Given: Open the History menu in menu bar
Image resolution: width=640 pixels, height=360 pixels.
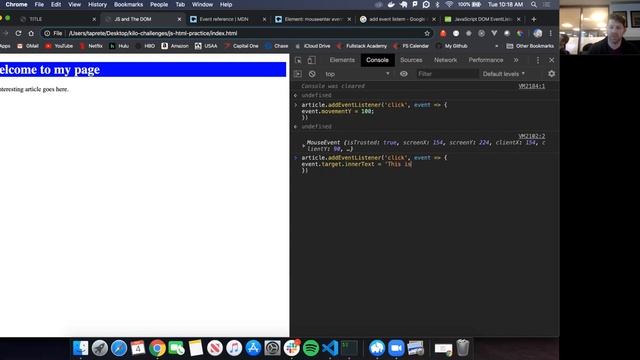Looking at the screenshot, I should (97, 4).
